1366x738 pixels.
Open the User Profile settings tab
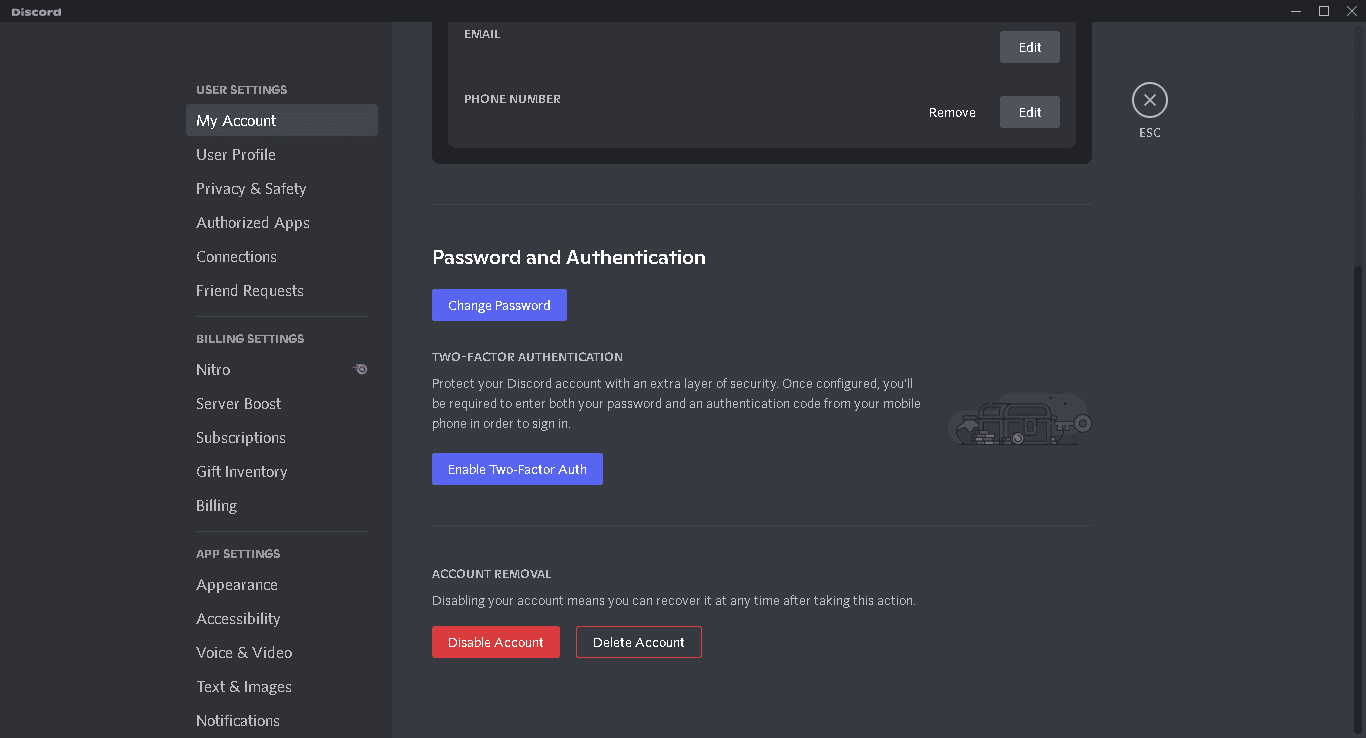click(236, 155)
